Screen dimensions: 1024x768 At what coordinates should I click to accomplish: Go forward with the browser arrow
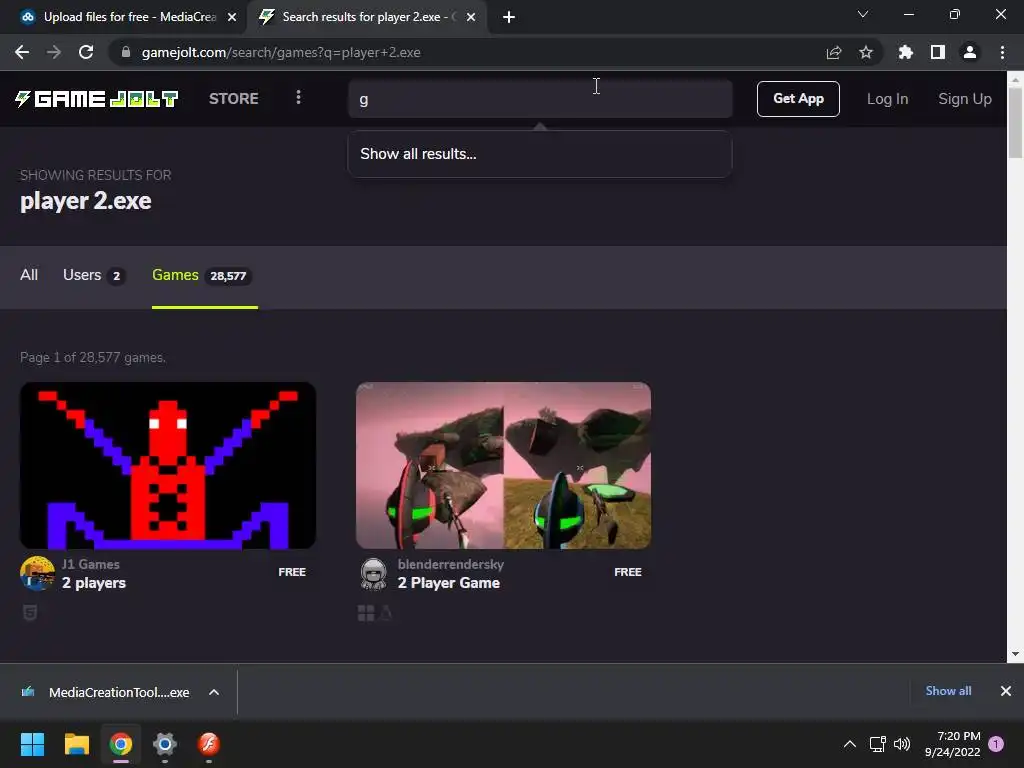click(54, 52)
